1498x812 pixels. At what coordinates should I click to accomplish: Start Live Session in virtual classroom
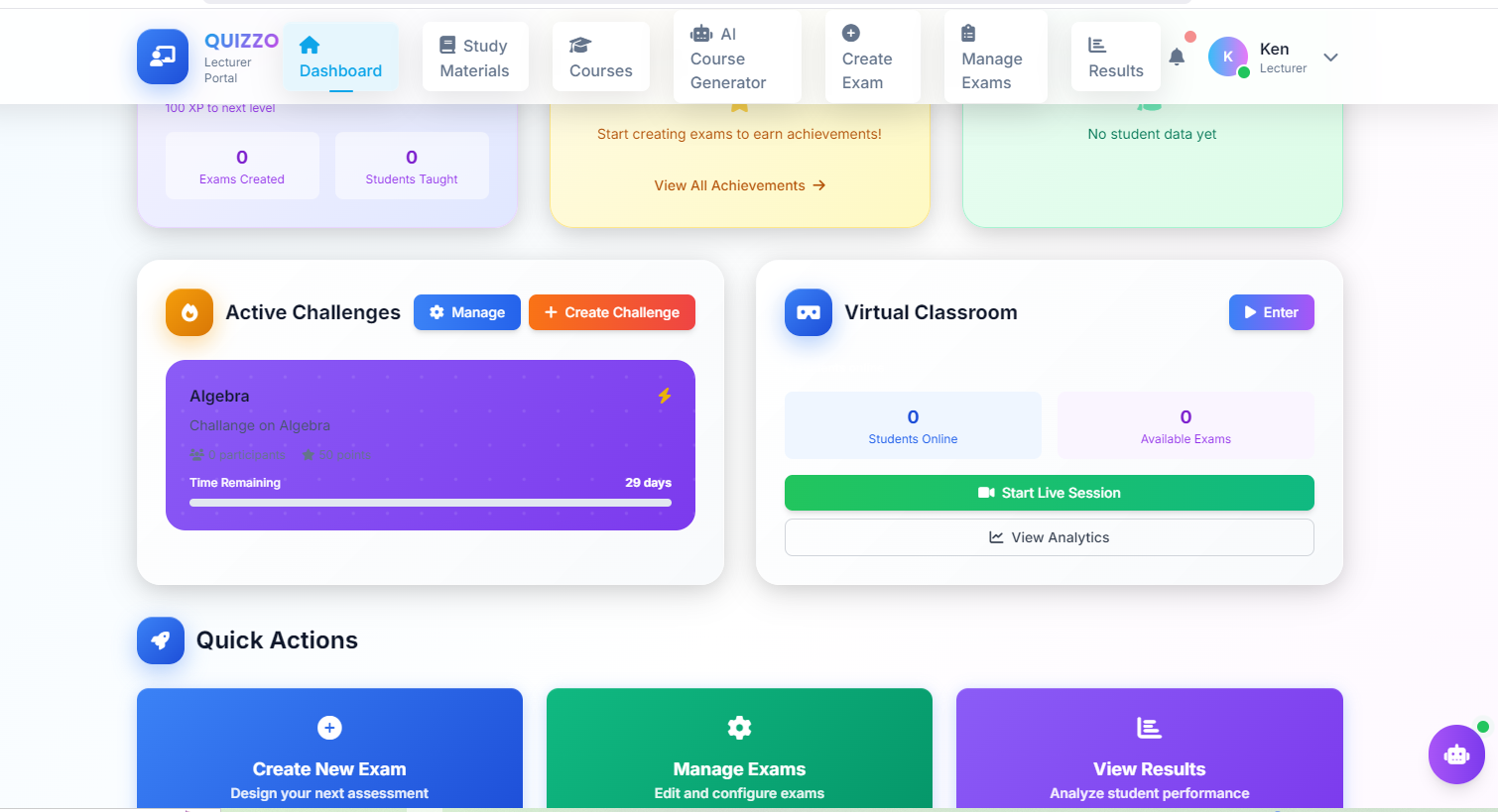tap(1050, 493)
